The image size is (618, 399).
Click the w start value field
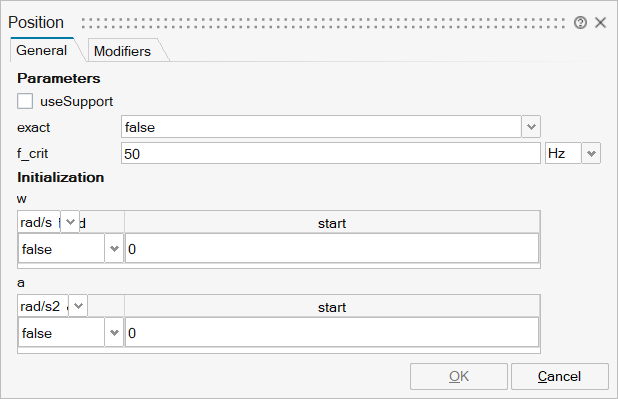332,249
